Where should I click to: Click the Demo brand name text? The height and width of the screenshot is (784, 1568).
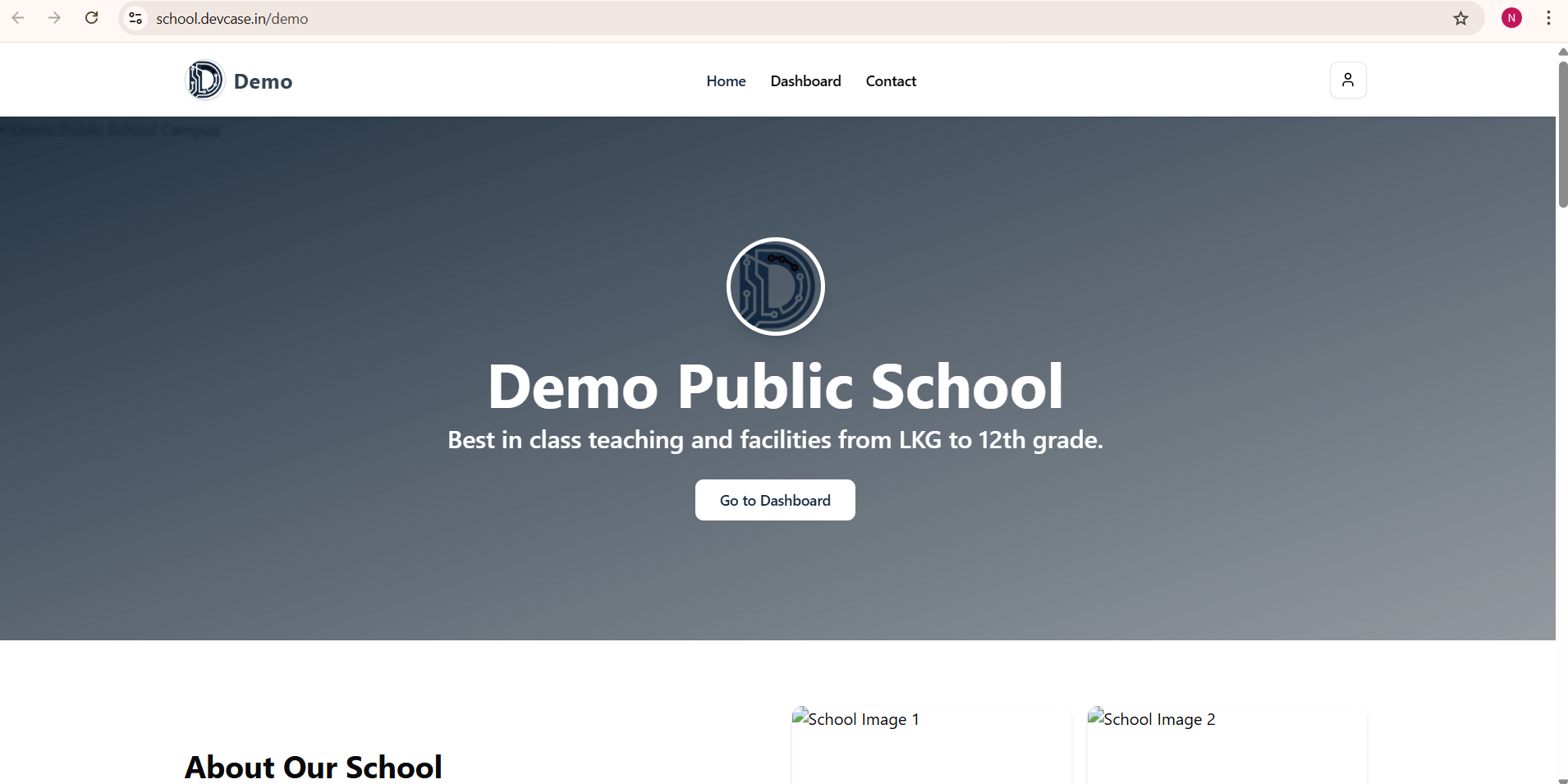pyautogui.click(x=263, y=81)
